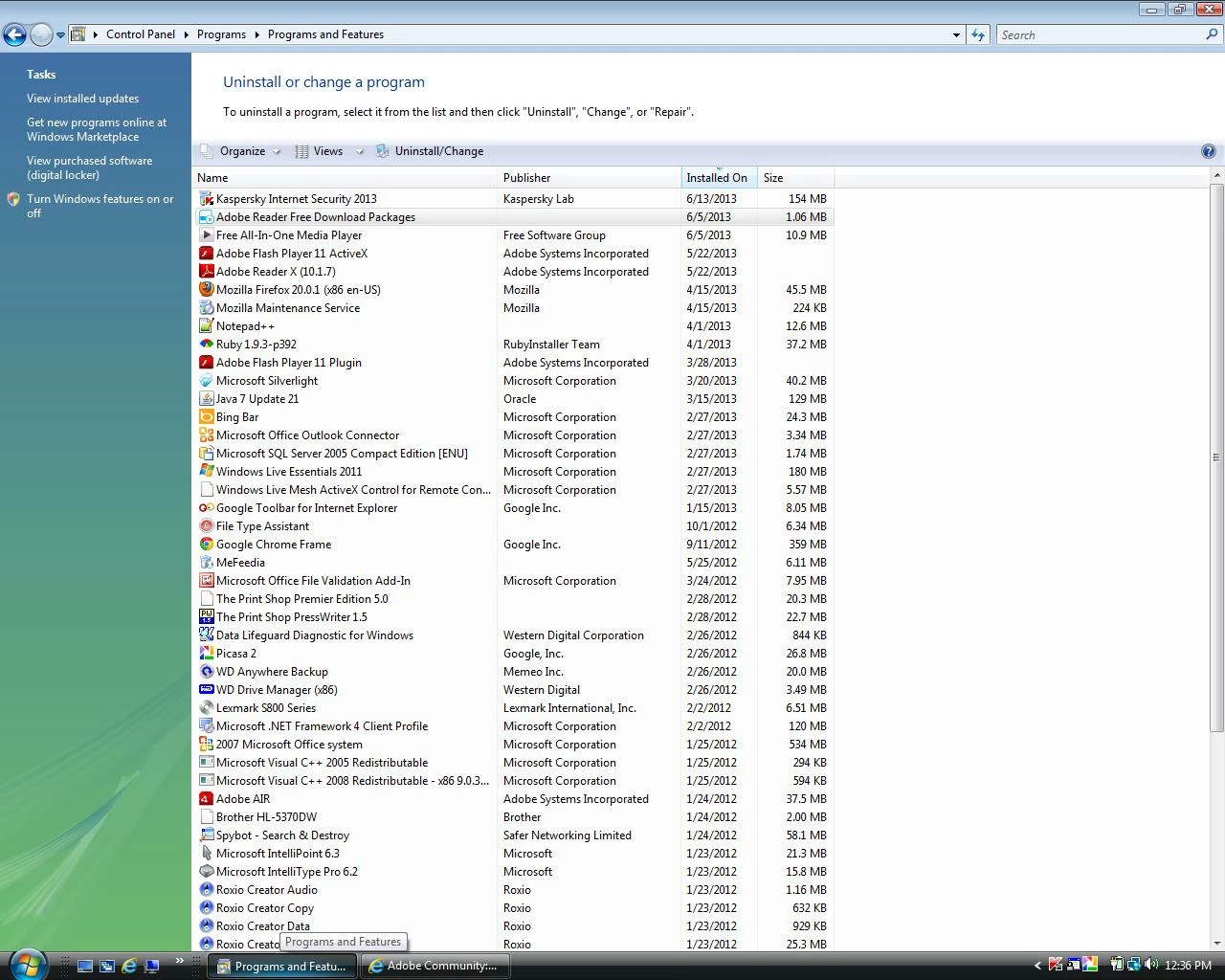Image resolution: width=1225 pixels, height=980 pixels.
Task: Open View purchased software digital locker
Action: 89,167
